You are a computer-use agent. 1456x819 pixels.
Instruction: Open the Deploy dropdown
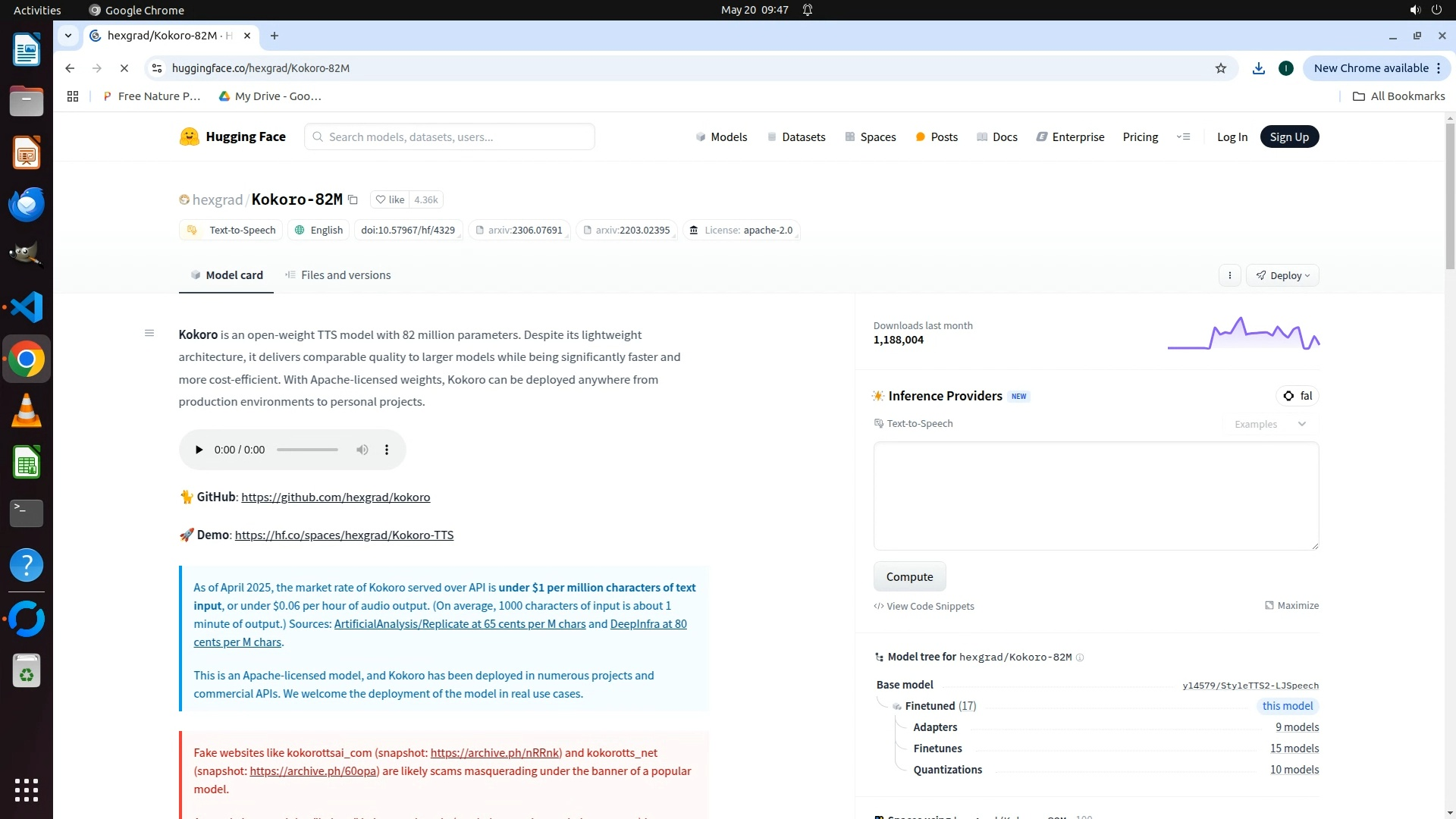(x=1282, y=275)
